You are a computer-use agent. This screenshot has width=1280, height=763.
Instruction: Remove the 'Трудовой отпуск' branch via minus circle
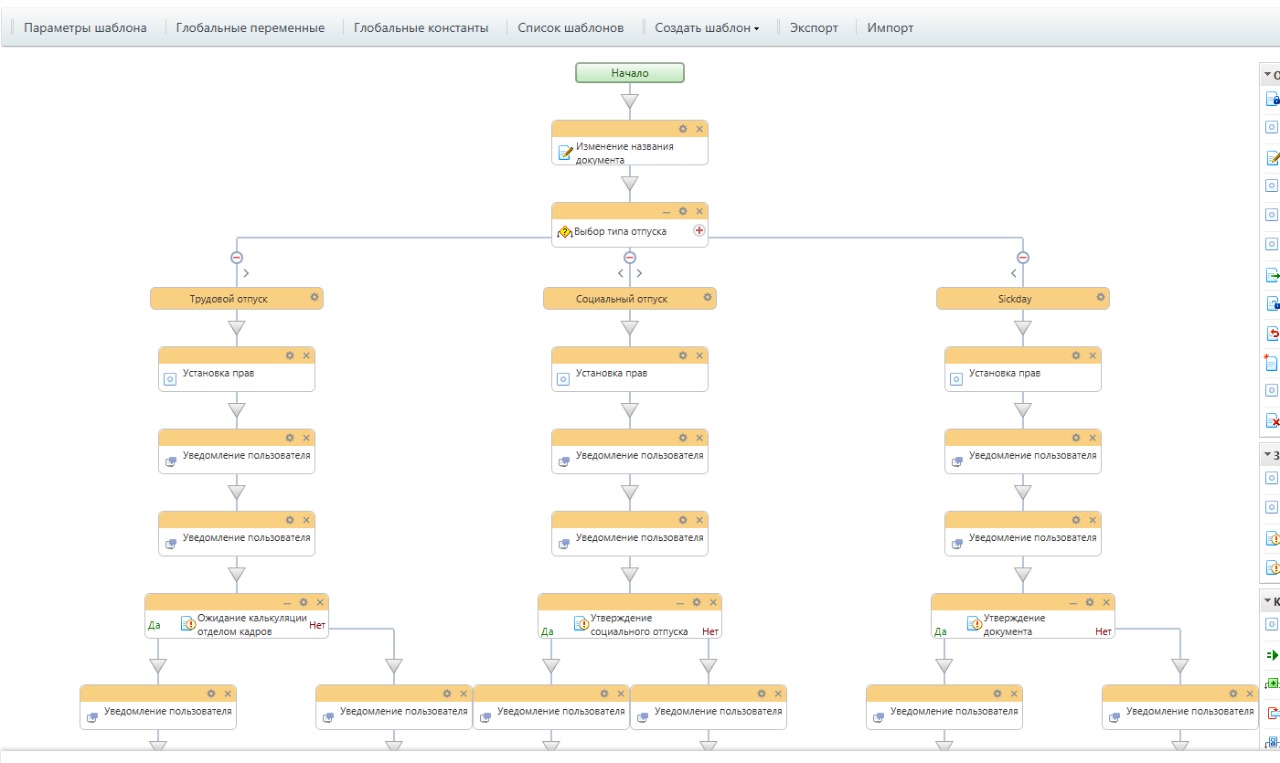tap(237, 257)
